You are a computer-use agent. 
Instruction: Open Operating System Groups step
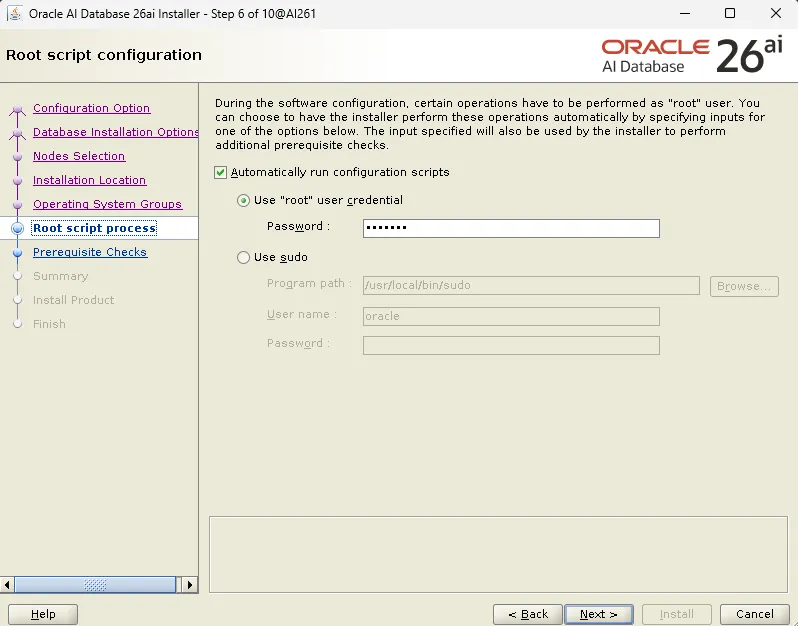107,204
